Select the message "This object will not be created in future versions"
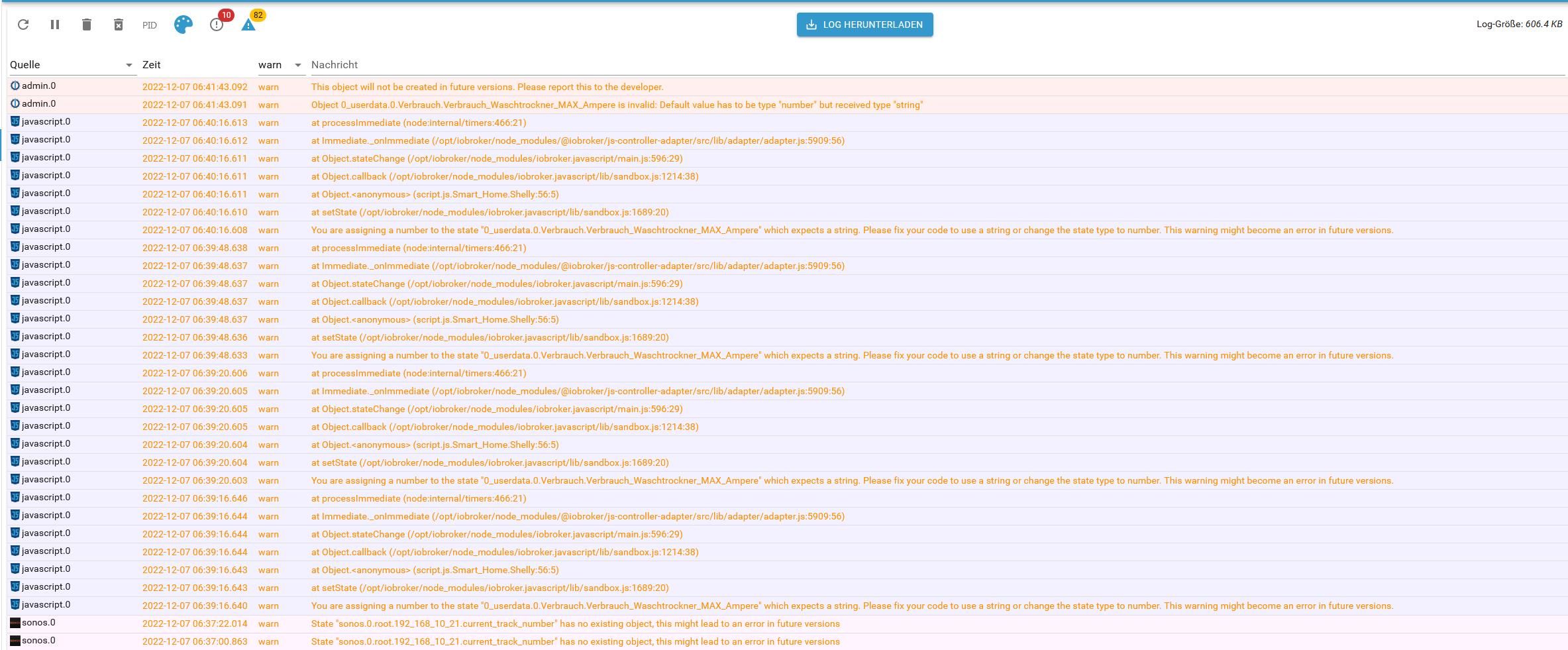 (x=488, y=87)
